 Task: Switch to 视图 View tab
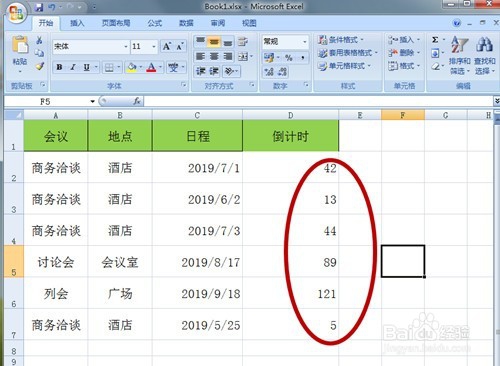click(249, 23)
